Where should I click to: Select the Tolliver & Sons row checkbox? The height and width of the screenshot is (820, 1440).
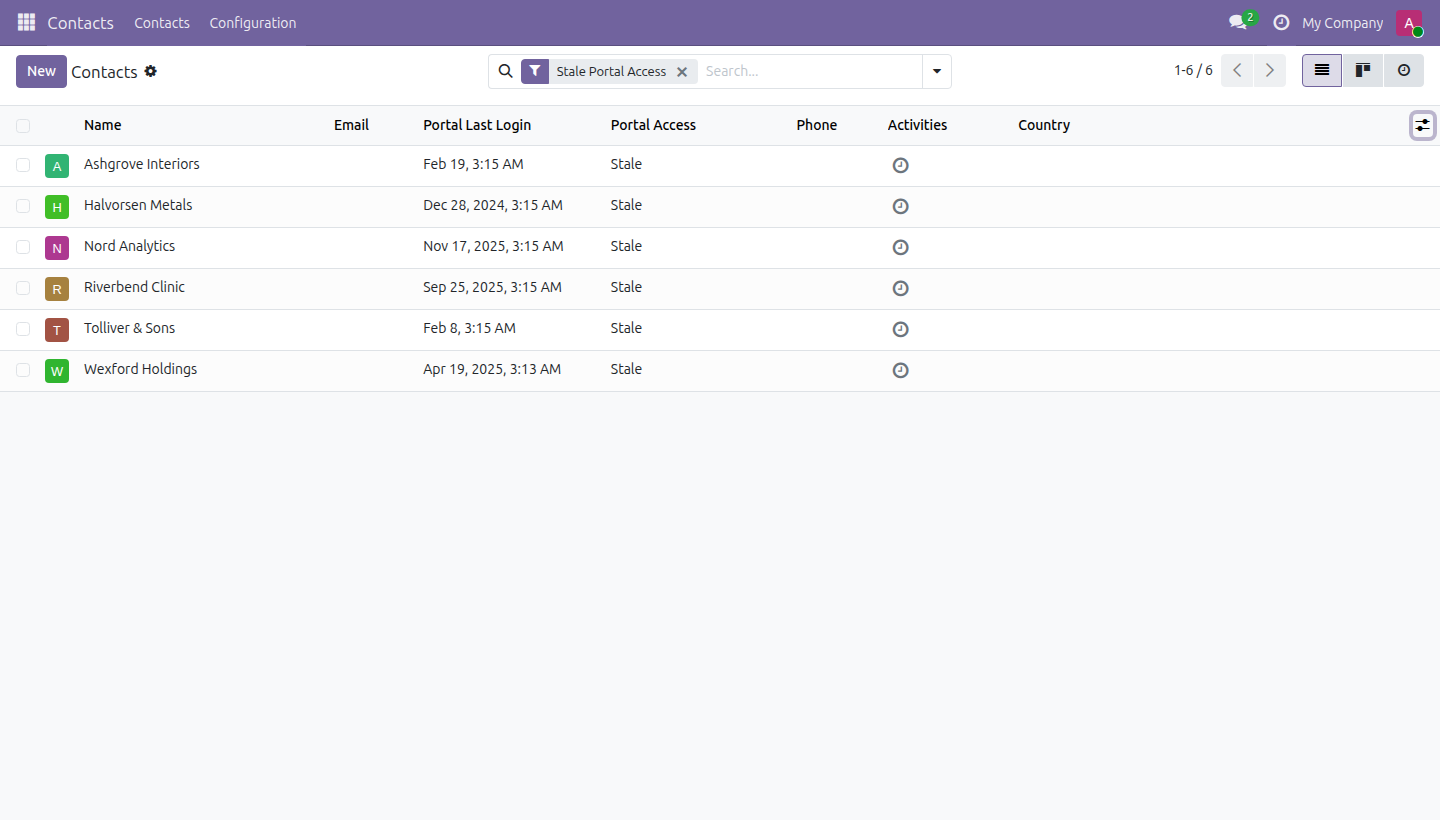click(23, 329)
